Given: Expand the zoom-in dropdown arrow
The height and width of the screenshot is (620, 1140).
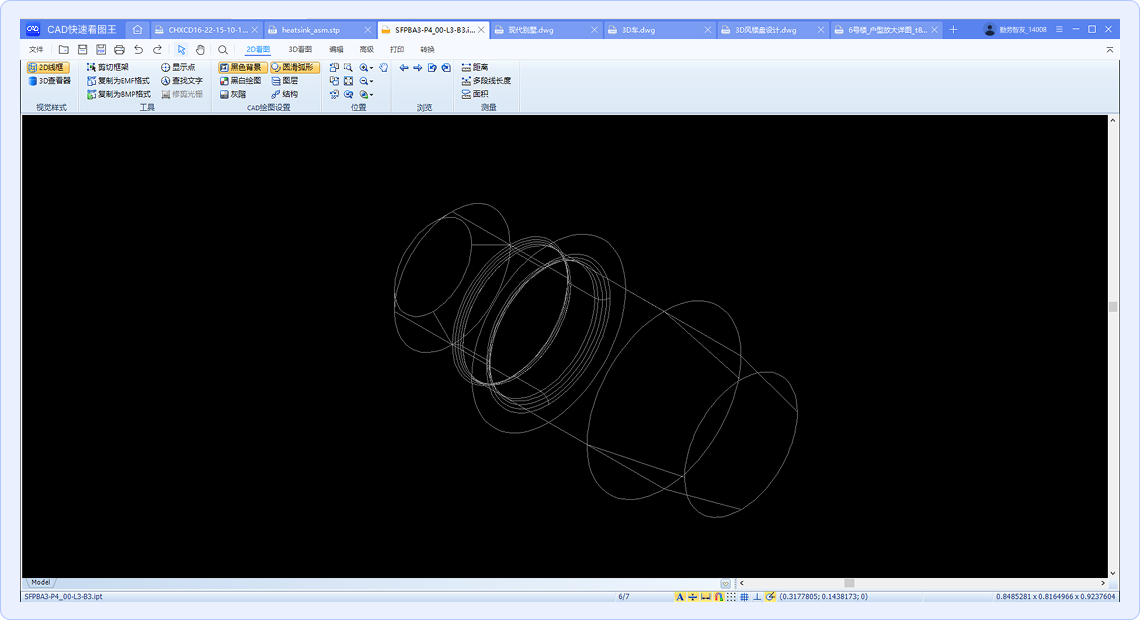Looking at the screenshot, I should pos(372,68).
